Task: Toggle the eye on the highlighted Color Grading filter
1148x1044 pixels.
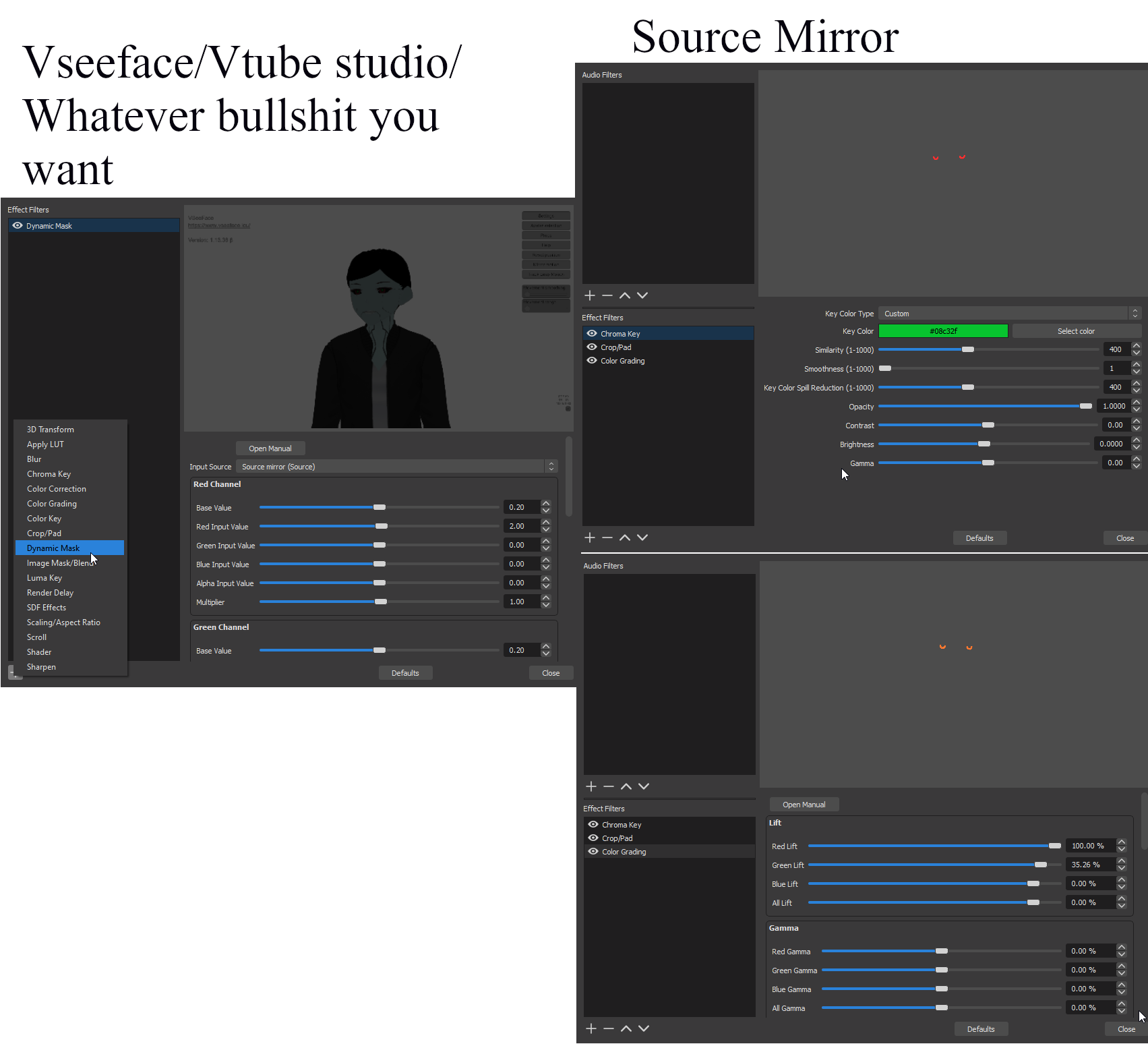Action: tap(593, 852)
